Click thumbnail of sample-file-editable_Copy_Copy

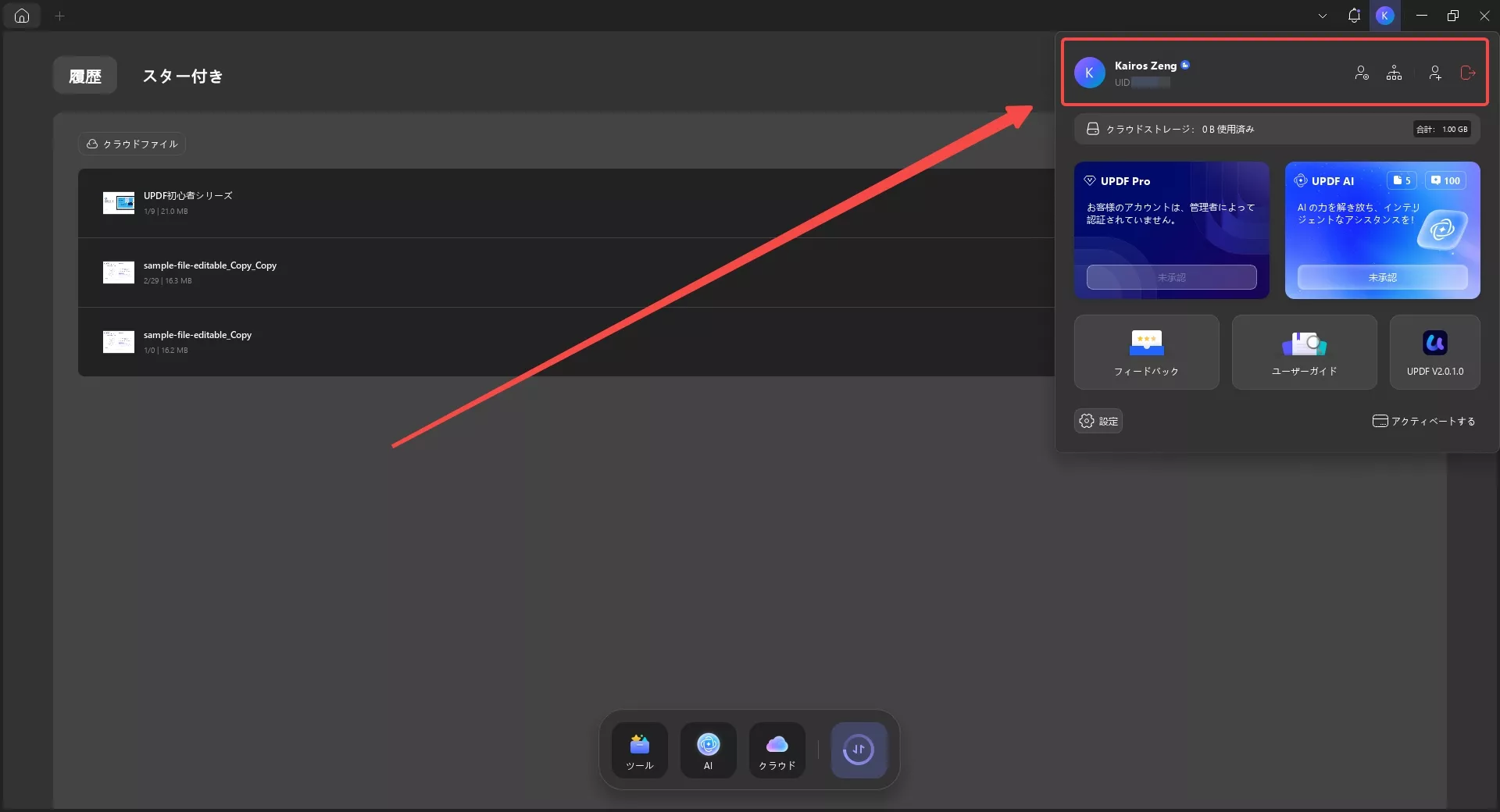[x=119, y=272]
